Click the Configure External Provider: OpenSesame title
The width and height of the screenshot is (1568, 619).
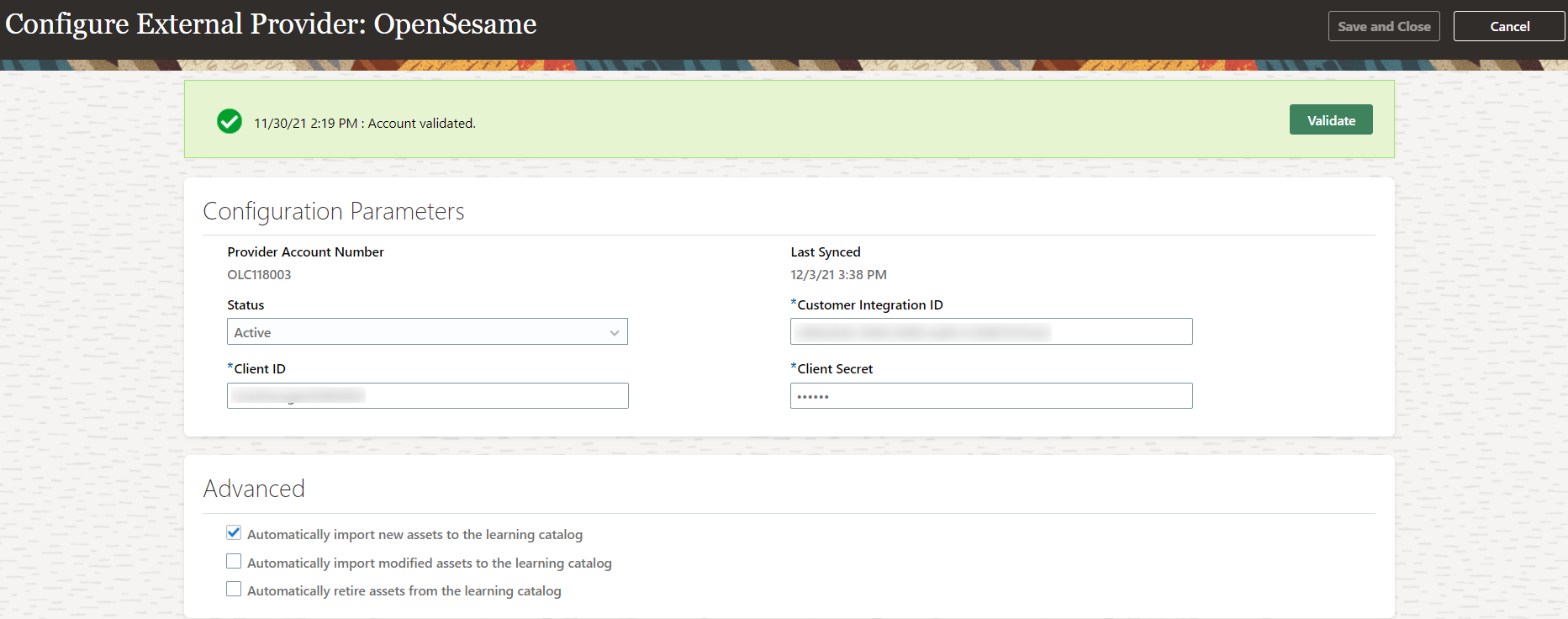point(271,24)
